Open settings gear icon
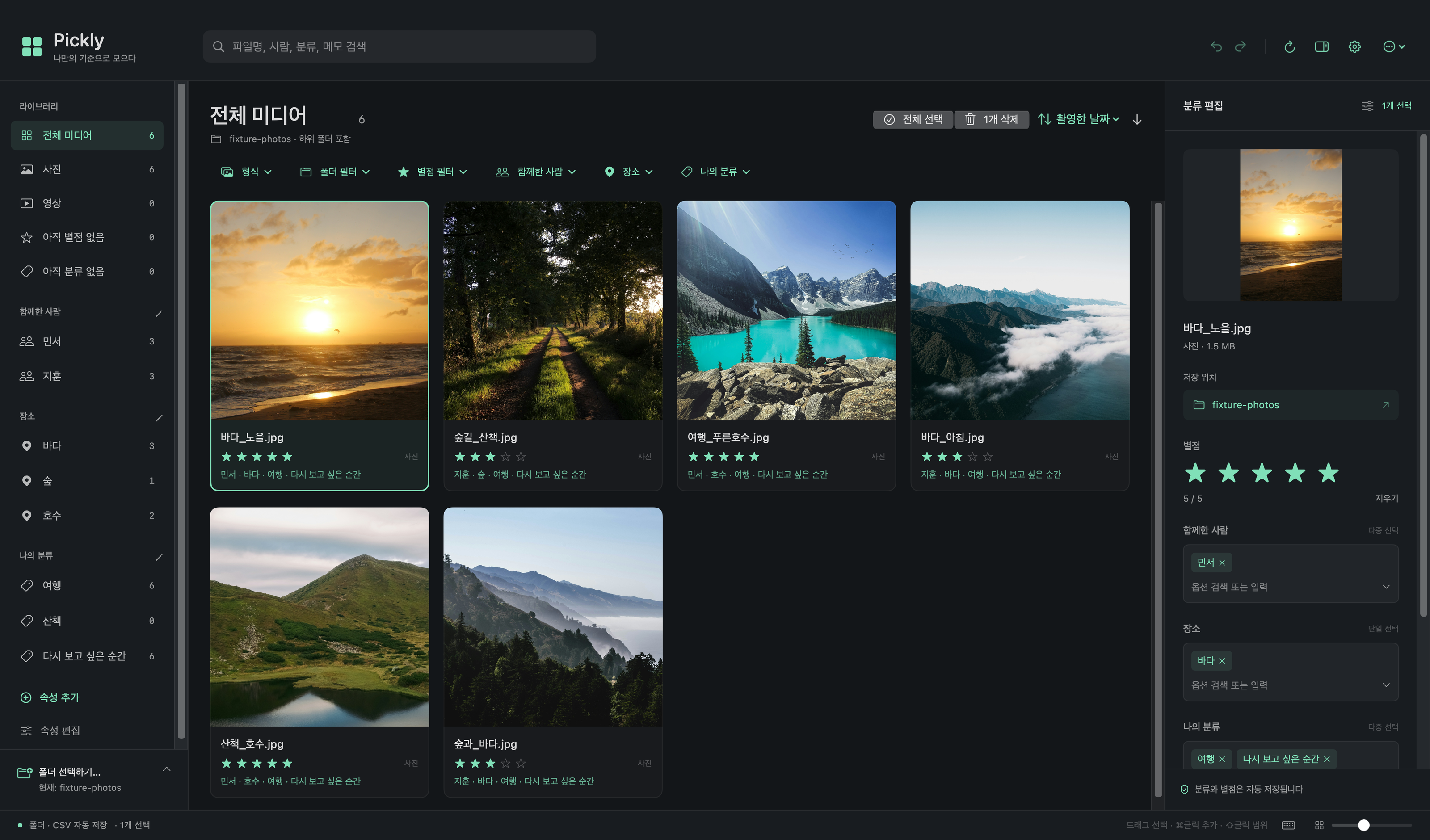Viewport: 1430px width, 840px height. pyautogui.click(x=1354, y=46)
